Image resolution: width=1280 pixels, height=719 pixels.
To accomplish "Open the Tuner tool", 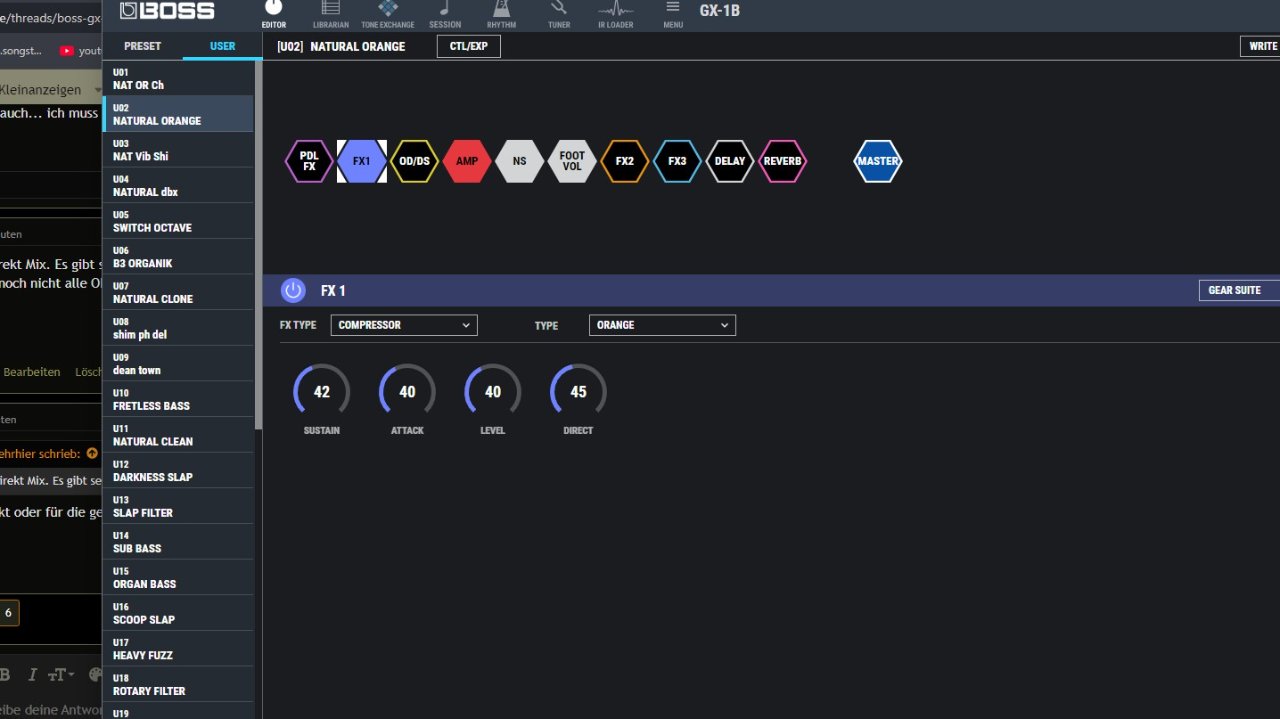I will point(559,12).
